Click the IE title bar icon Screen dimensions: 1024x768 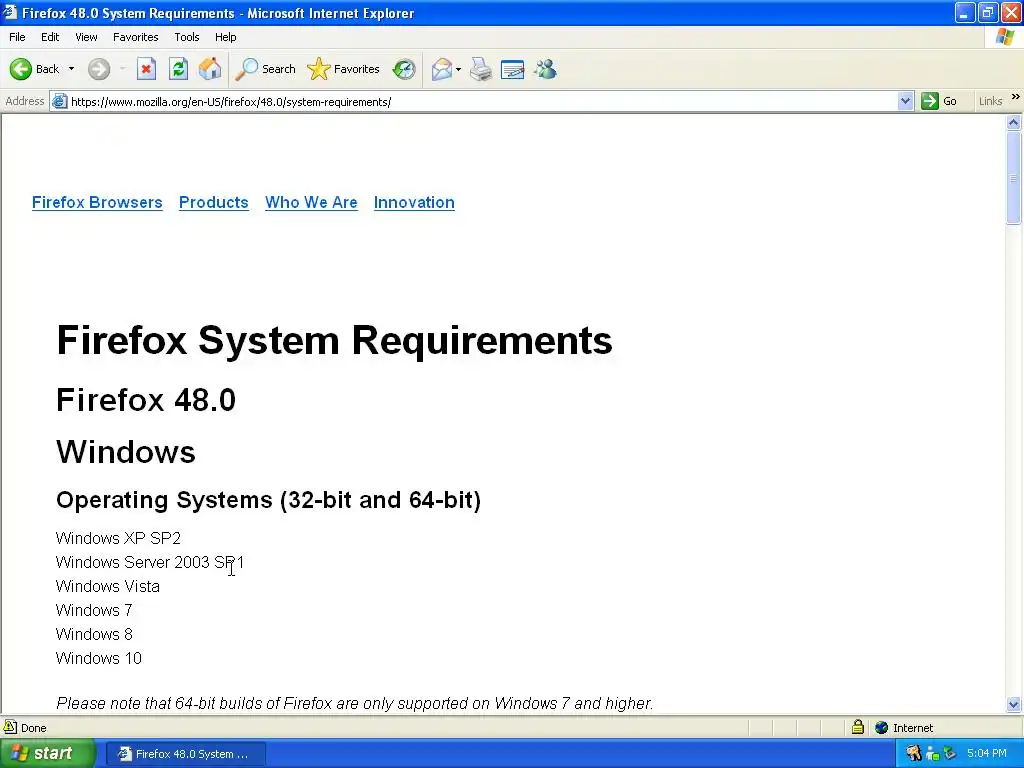9,12
